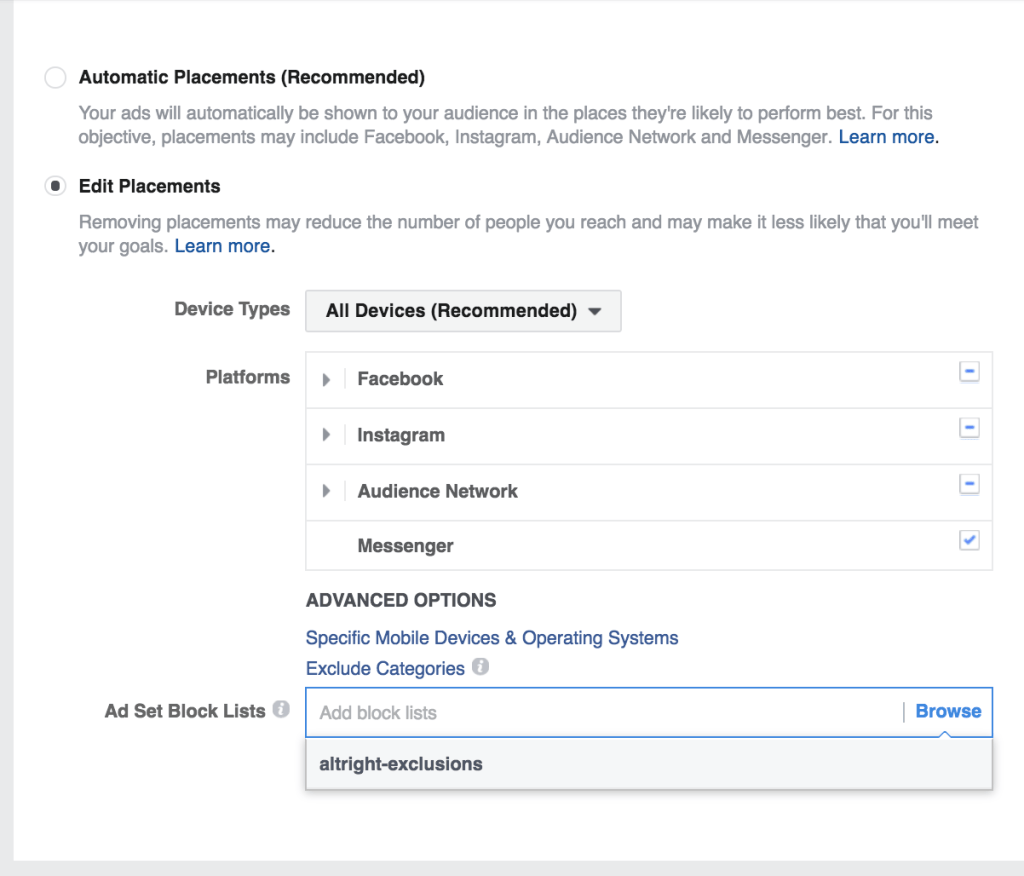Click info icon beside Ad Set Block Lists
The width and height of the screenshot is (1024, 876).
click(x=281, y=709)
